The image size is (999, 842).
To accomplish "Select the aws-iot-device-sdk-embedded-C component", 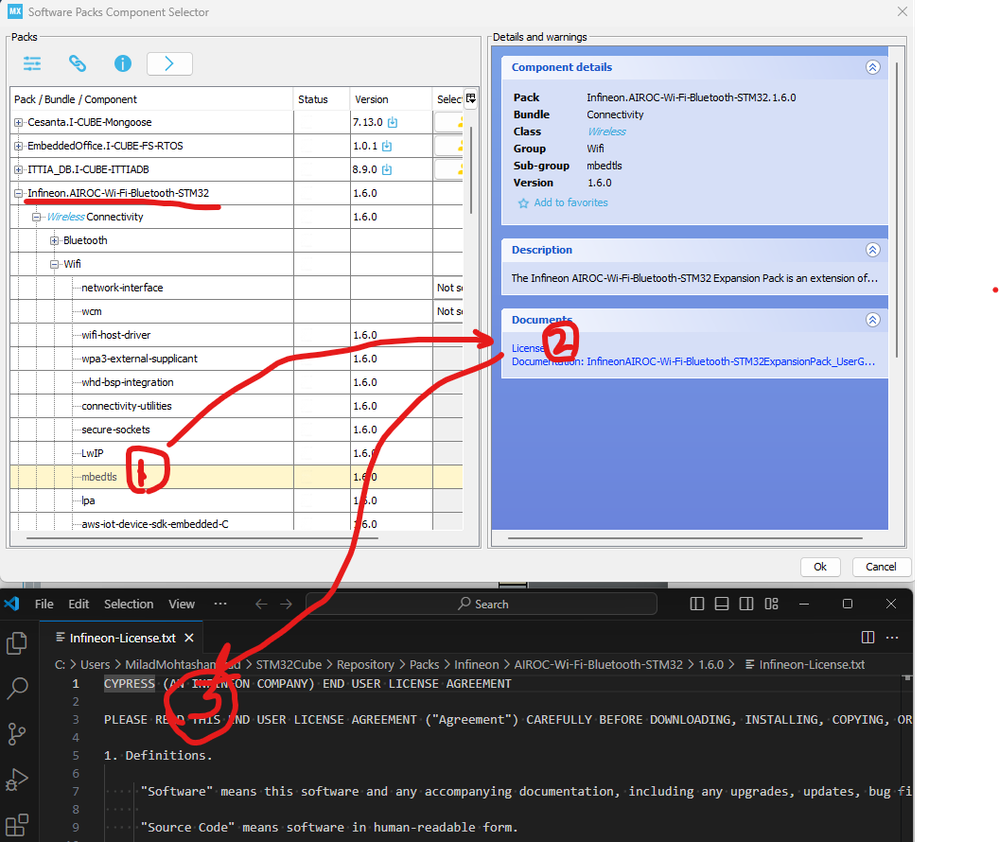I will pos(155,524).
